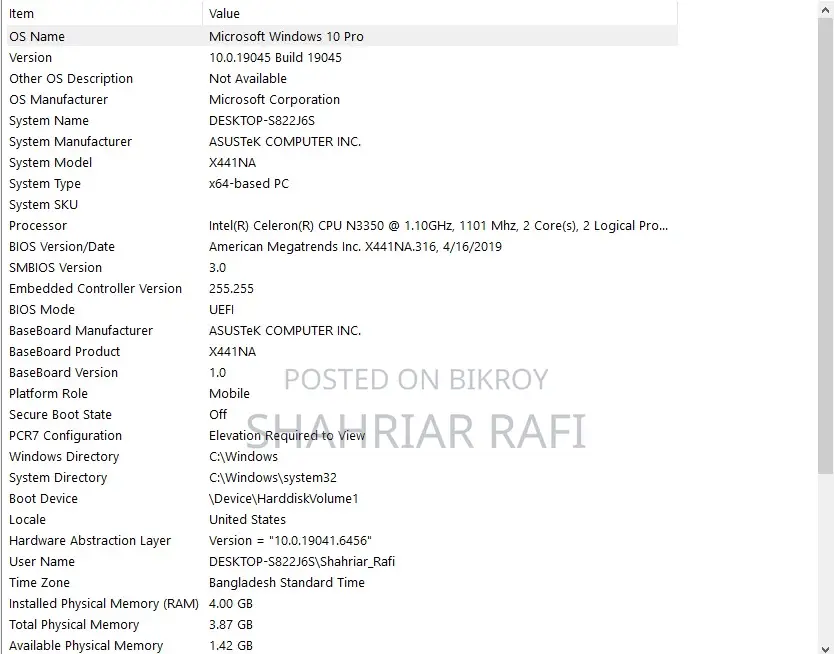Screen dimensions: 834x654
Task: Select the BIOS Mode row
Action: (341, 309)
